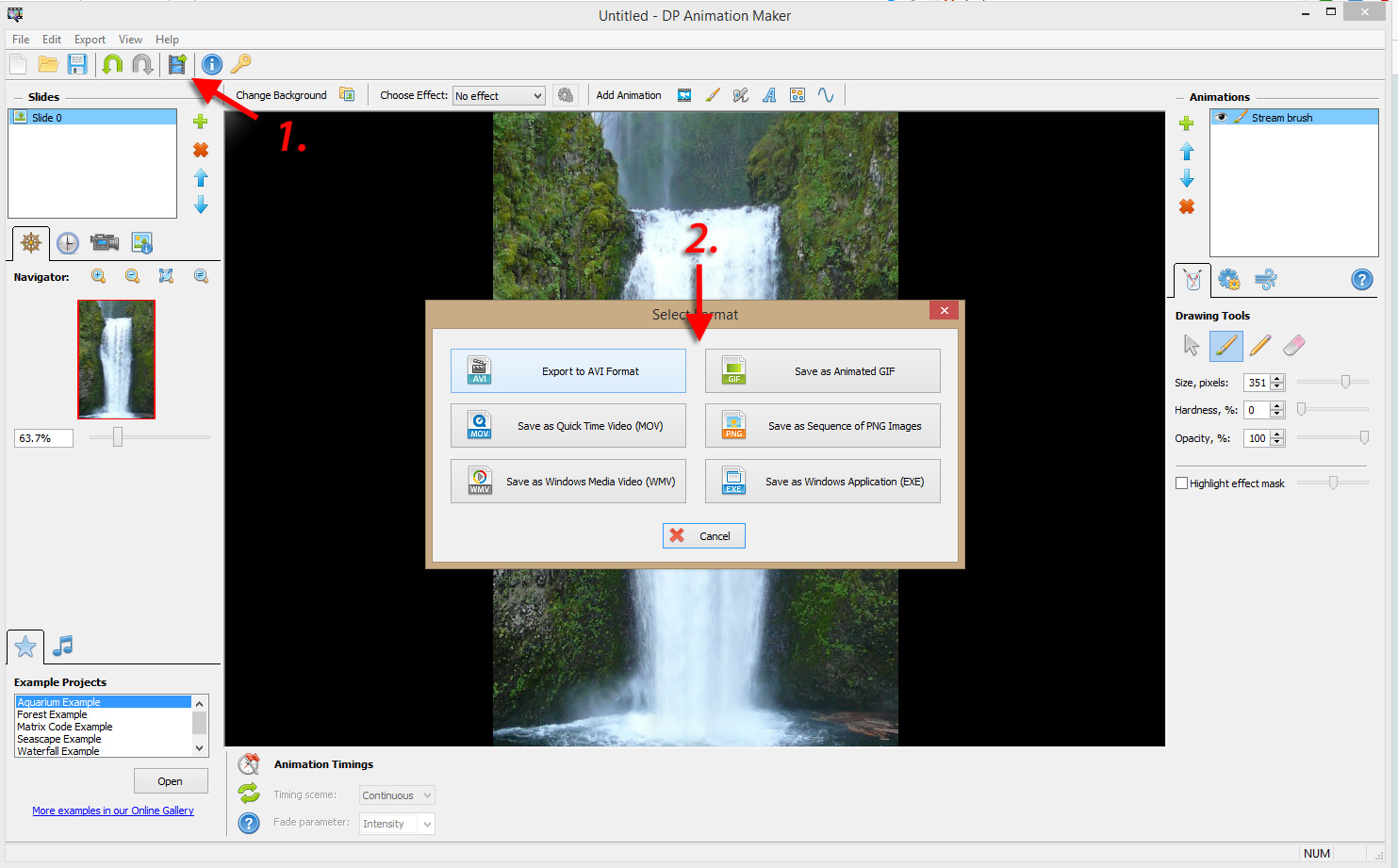Screen dimensions: 1398x868
Task: Select the Eraser in Drawing Tools
Action: pos(1294,346)
